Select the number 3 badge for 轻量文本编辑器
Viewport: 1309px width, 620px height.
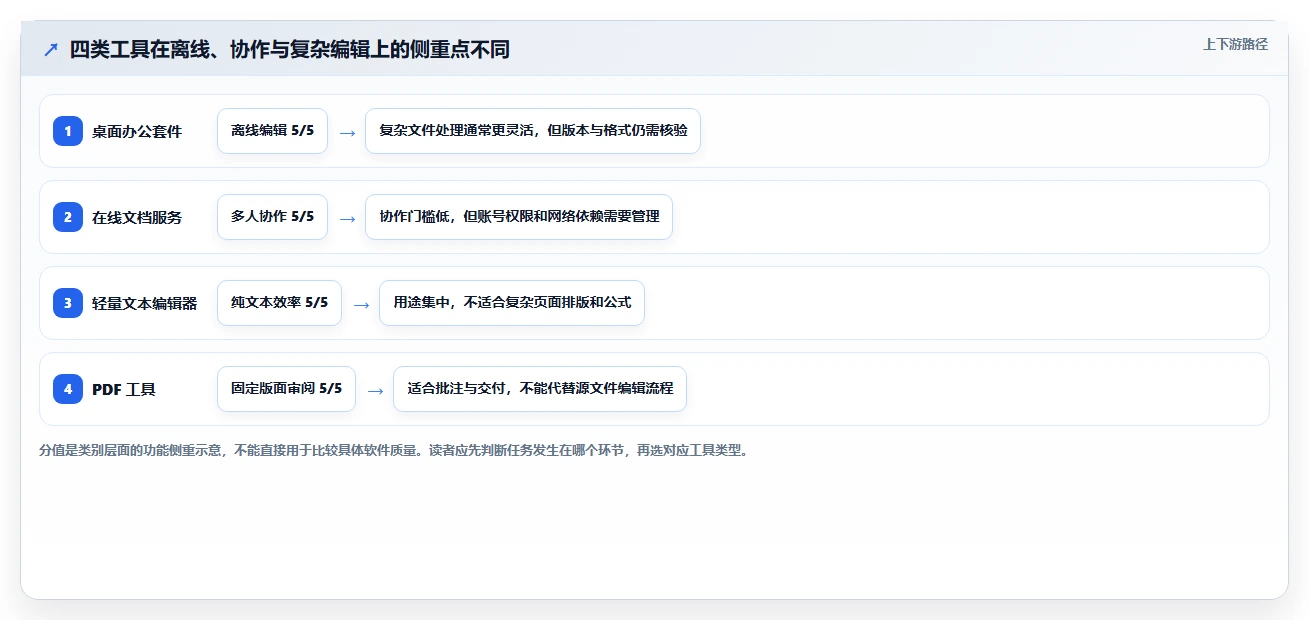[68, 303]
